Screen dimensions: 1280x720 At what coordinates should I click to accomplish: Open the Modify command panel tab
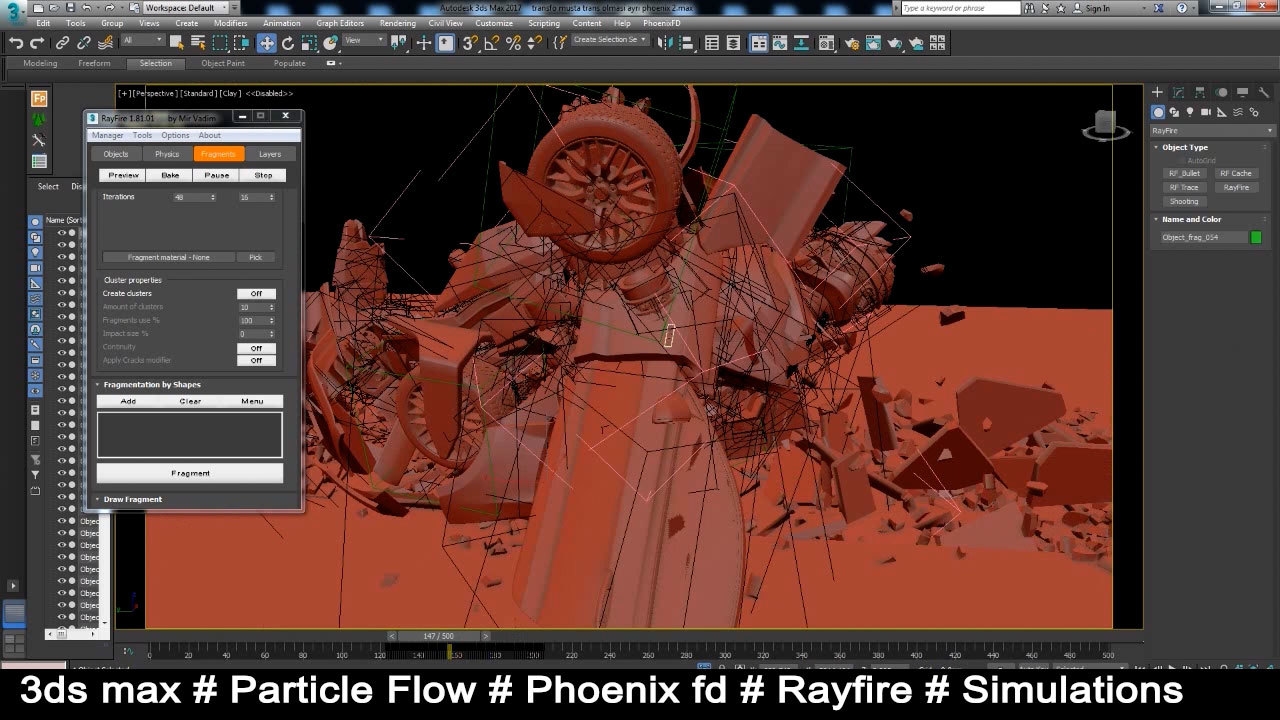[x=1178, y=93]
